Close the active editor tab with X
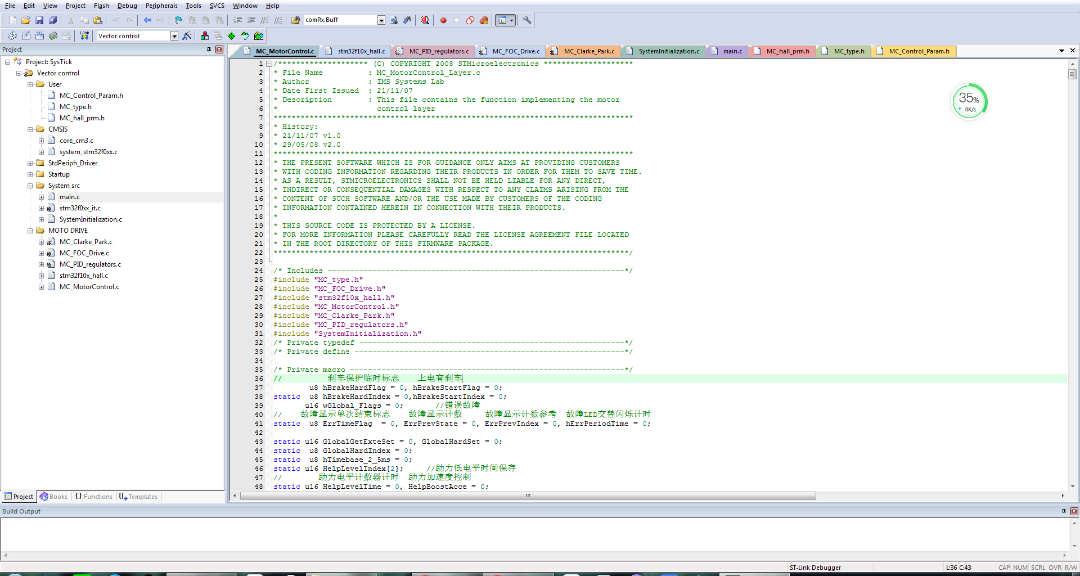The height and width of the screenshot is (576, 1080). [x=1072, y=50]
